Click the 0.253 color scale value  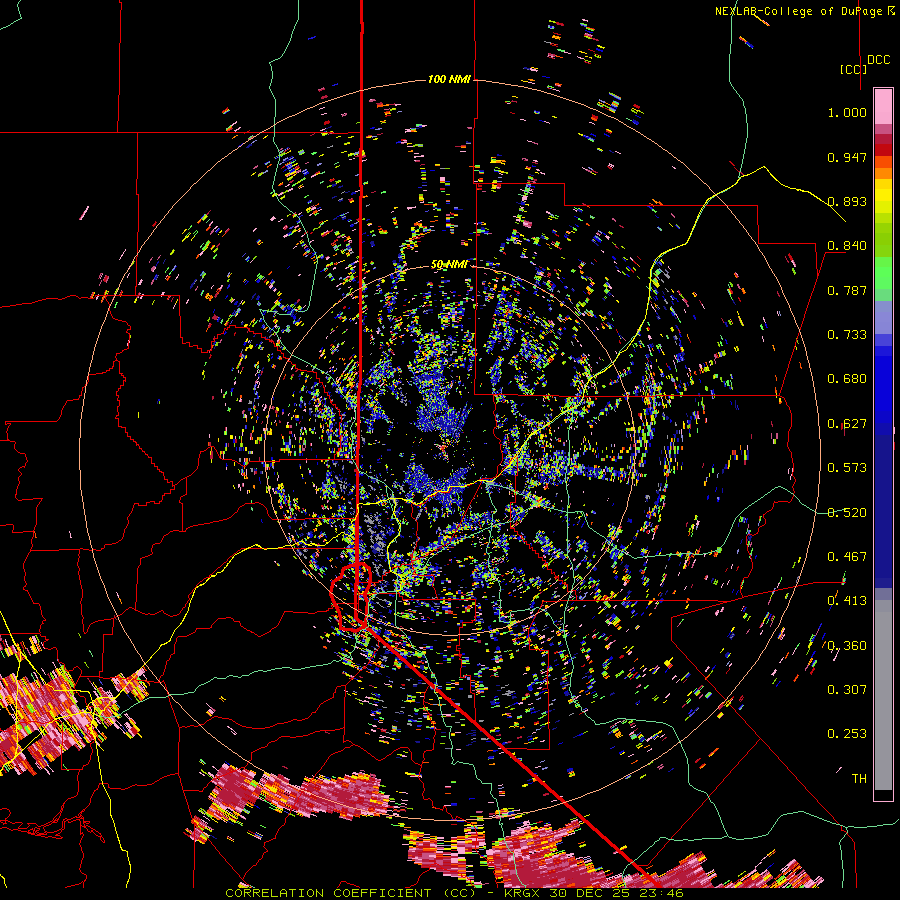point(847,734)
